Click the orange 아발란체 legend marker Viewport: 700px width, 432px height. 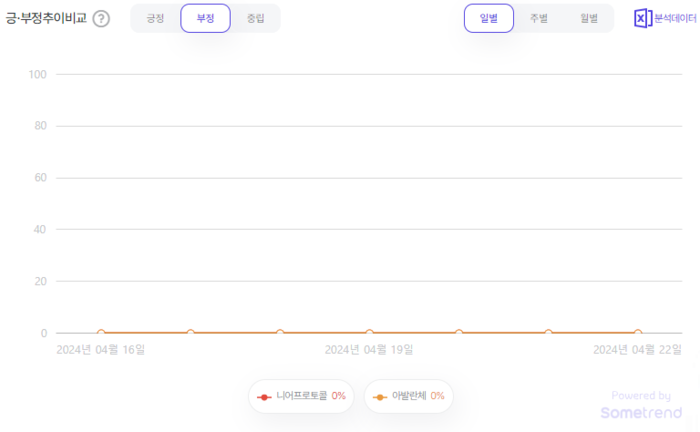point(379,397)
